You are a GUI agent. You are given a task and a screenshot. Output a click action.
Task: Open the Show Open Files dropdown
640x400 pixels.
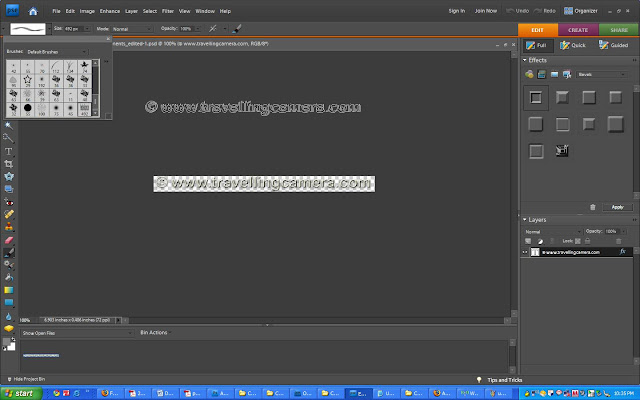[x=77, y=333]
